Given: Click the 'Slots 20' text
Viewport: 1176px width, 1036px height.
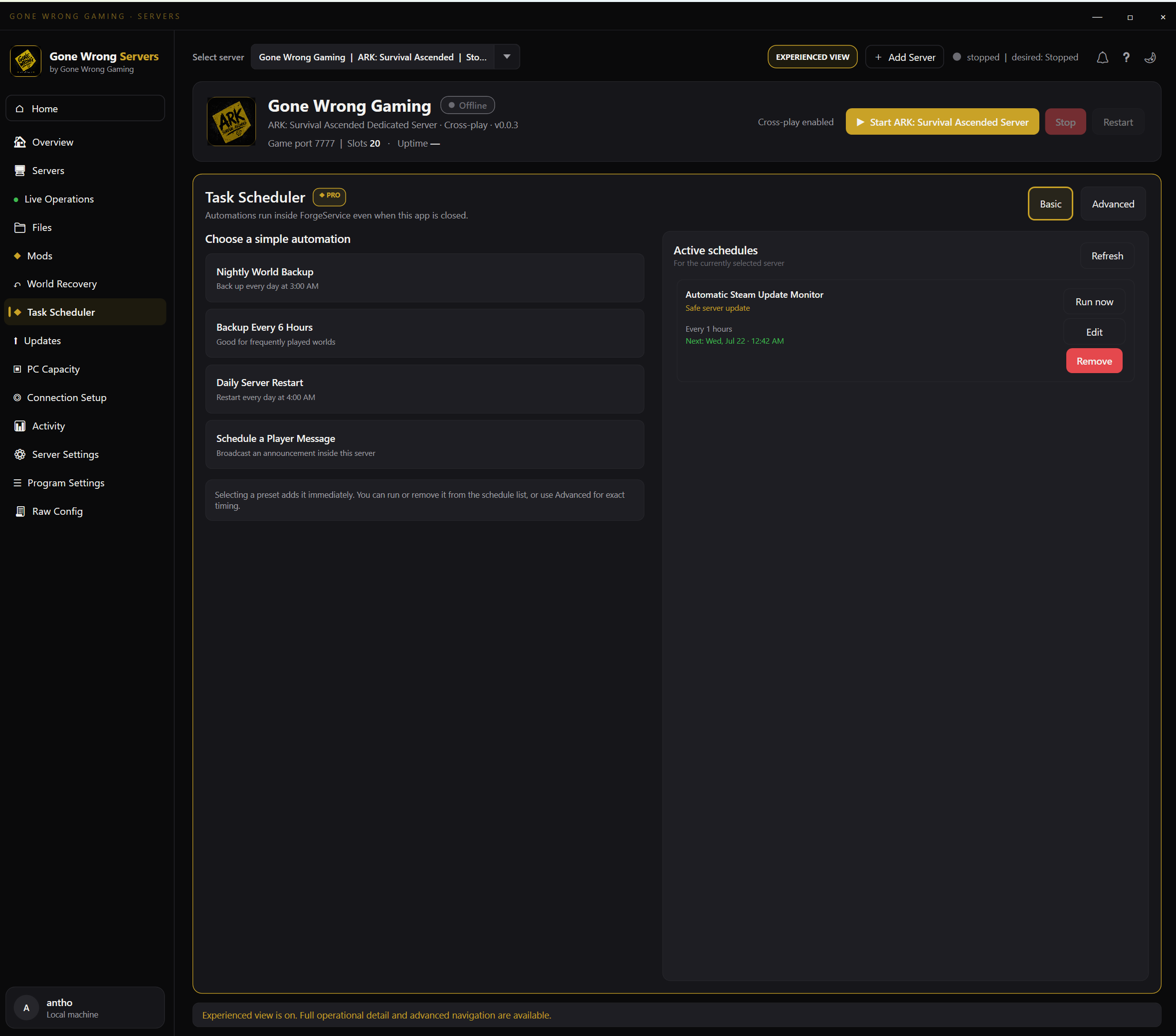Looking at the screenshot, I should point(363,143).
